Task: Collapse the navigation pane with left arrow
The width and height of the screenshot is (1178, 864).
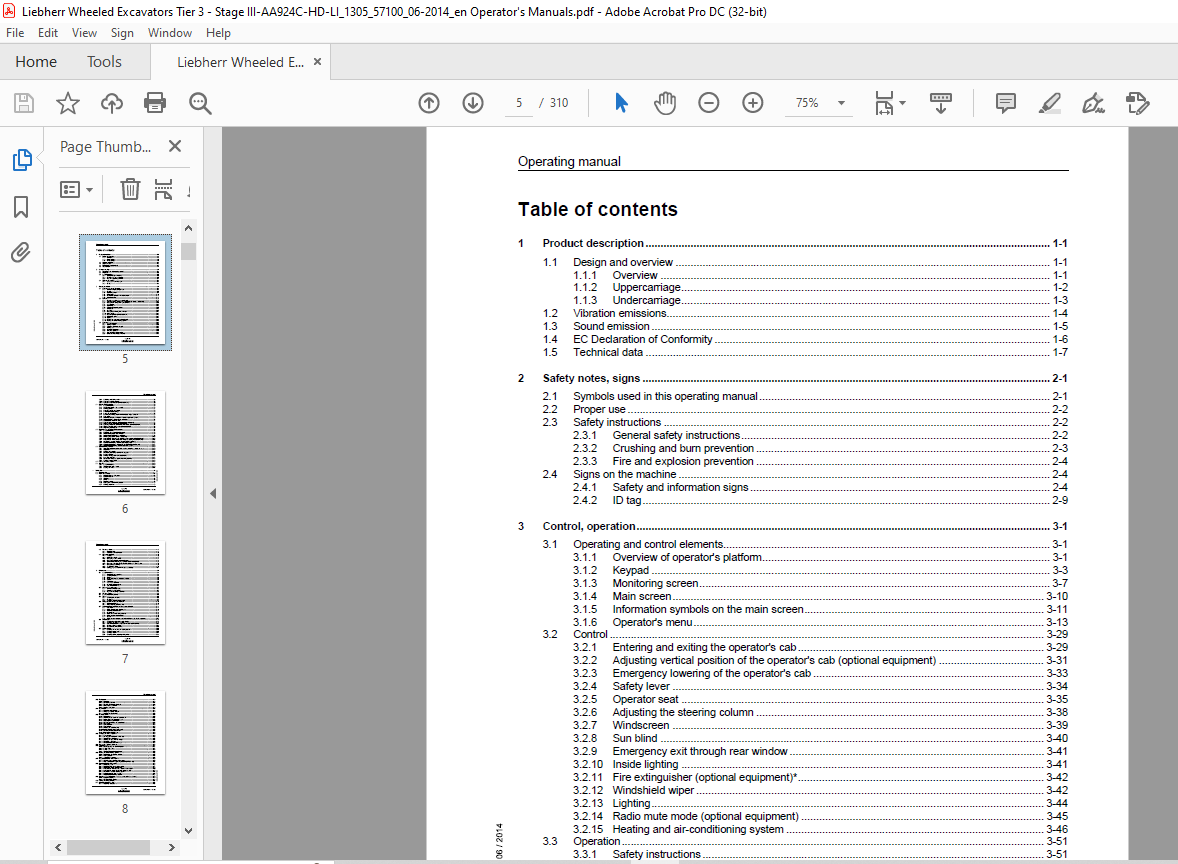Action: pos(213,494)
